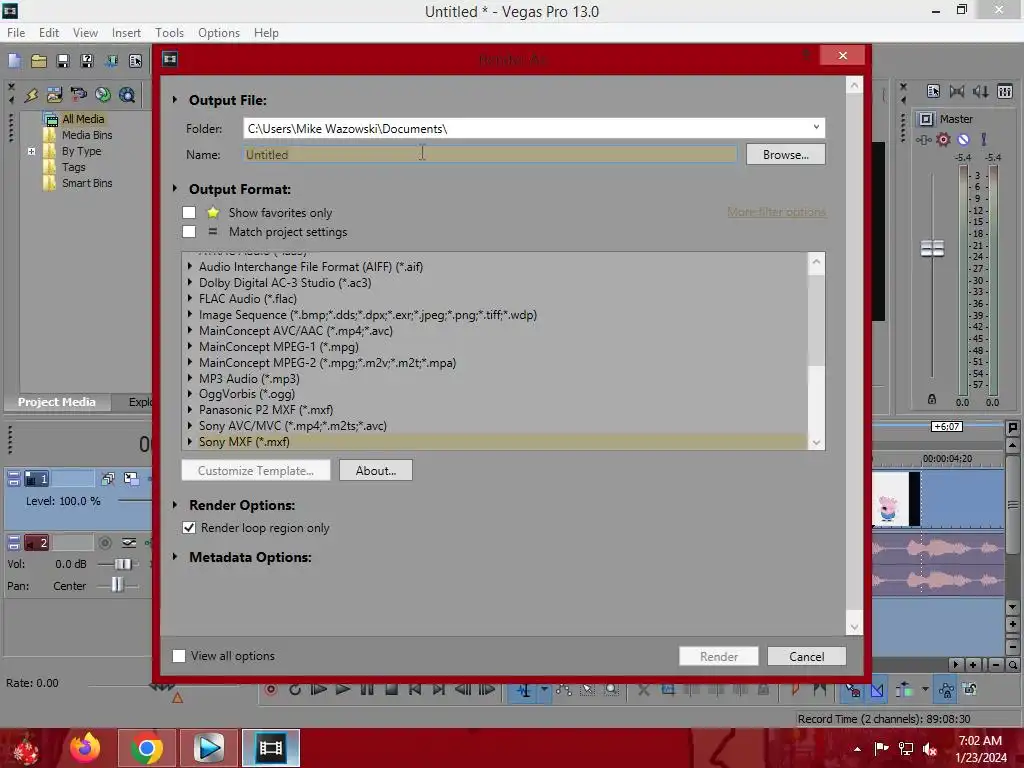Open Firefox from the taskbar
Screen dimensions: 1024x768
coord(86,748)
